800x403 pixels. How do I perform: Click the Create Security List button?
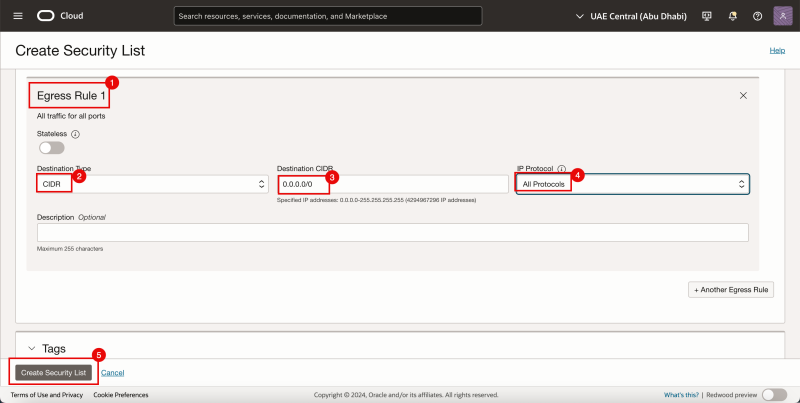(55, 372)
